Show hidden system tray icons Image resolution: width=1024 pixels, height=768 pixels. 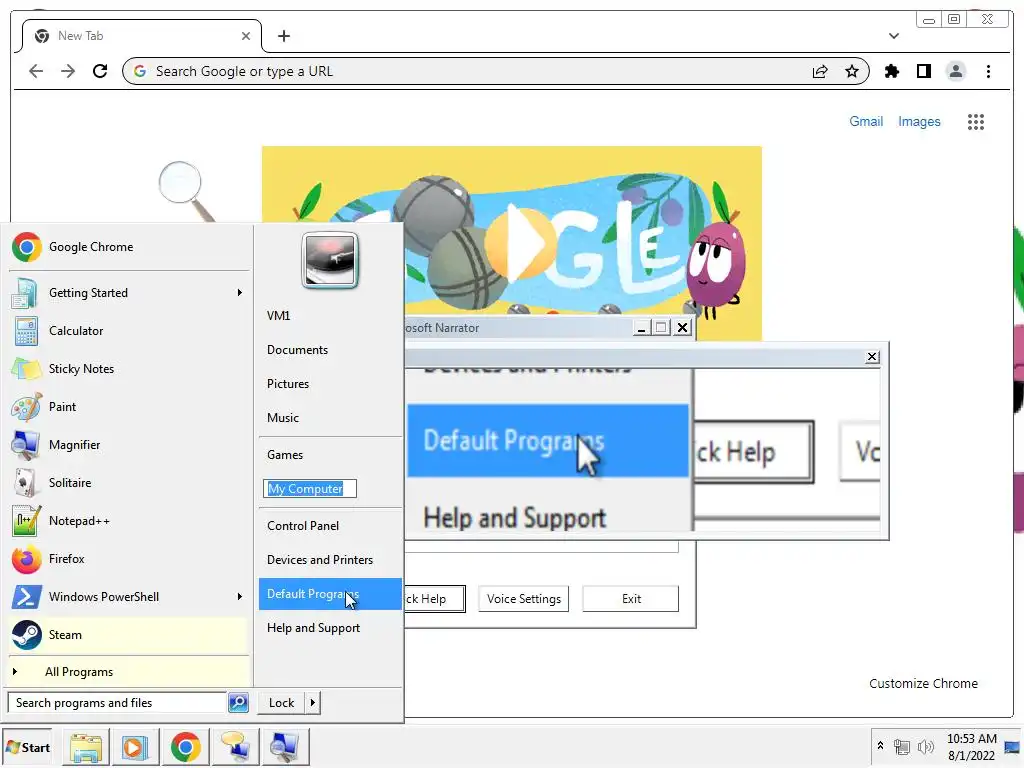[880, 745]
